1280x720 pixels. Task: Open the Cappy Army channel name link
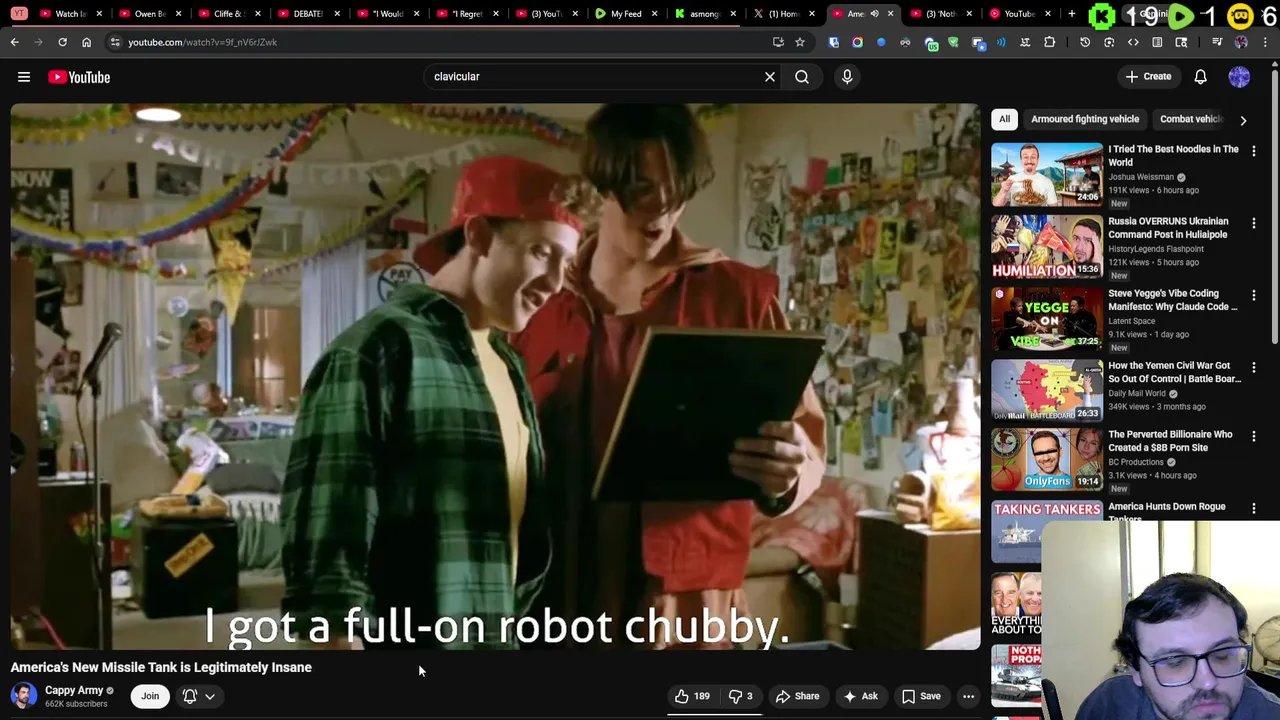click(74, 690)
